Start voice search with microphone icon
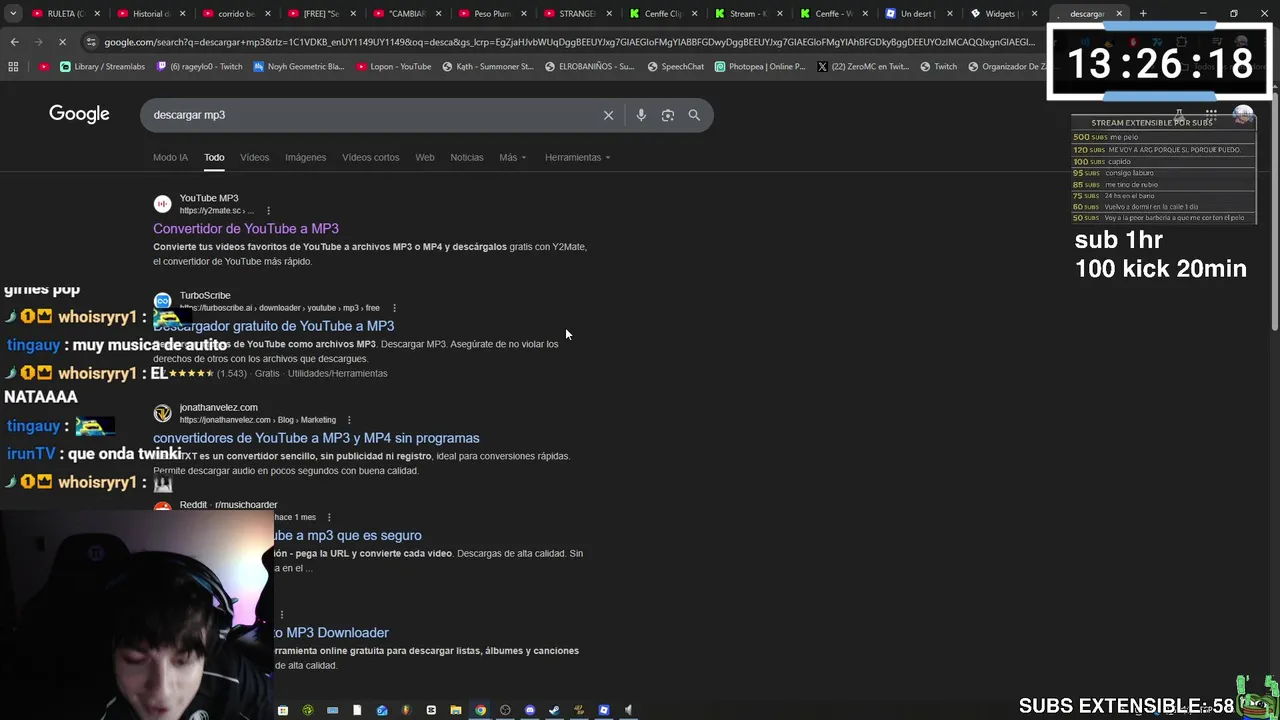This screenshot has height=720, width=1280. pos(641,115)
